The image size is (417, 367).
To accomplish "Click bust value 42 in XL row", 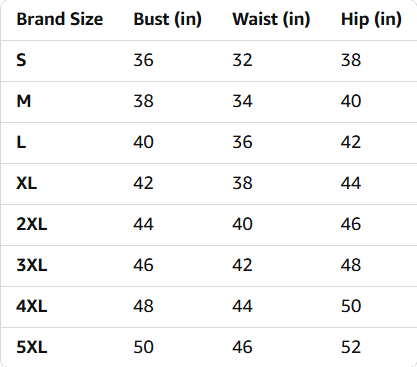I will coord(143,183).
